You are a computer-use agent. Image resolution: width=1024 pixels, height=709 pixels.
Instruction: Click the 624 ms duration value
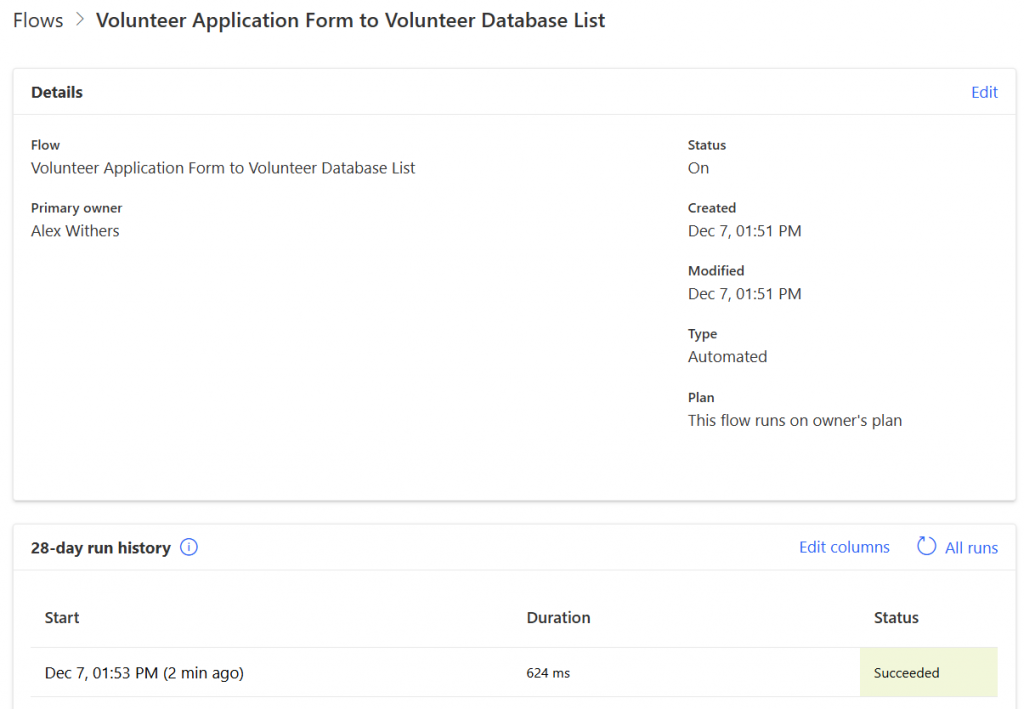[548, 673]
